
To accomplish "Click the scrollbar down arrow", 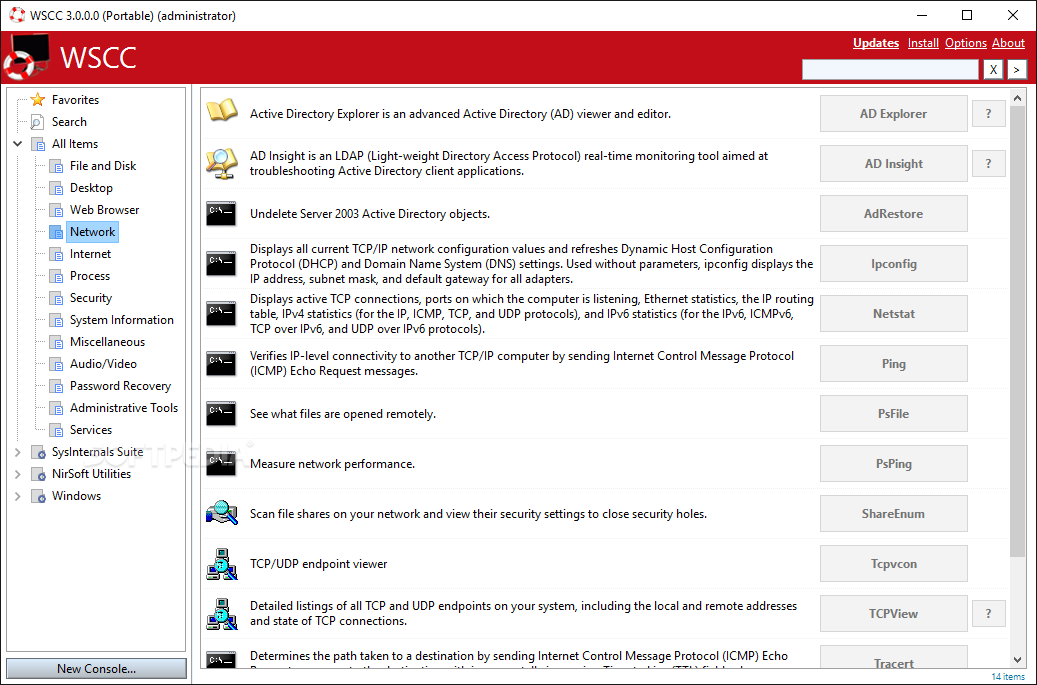I will click(1018, 660).
